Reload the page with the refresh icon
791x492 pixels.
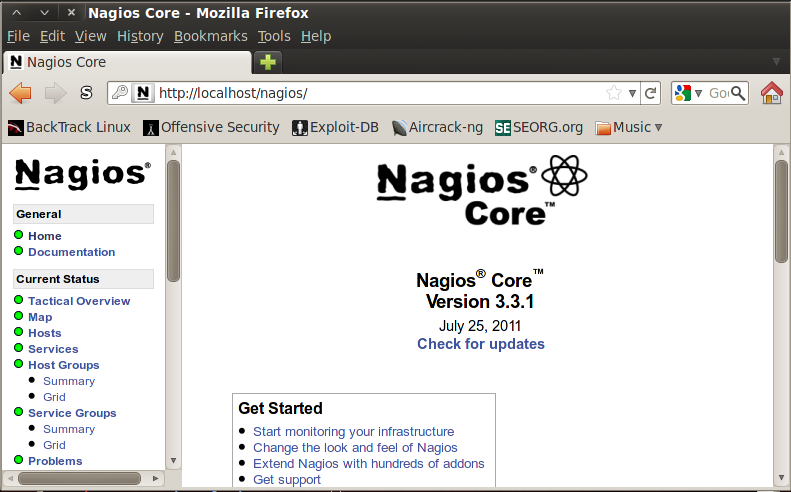tap(650, 93)
